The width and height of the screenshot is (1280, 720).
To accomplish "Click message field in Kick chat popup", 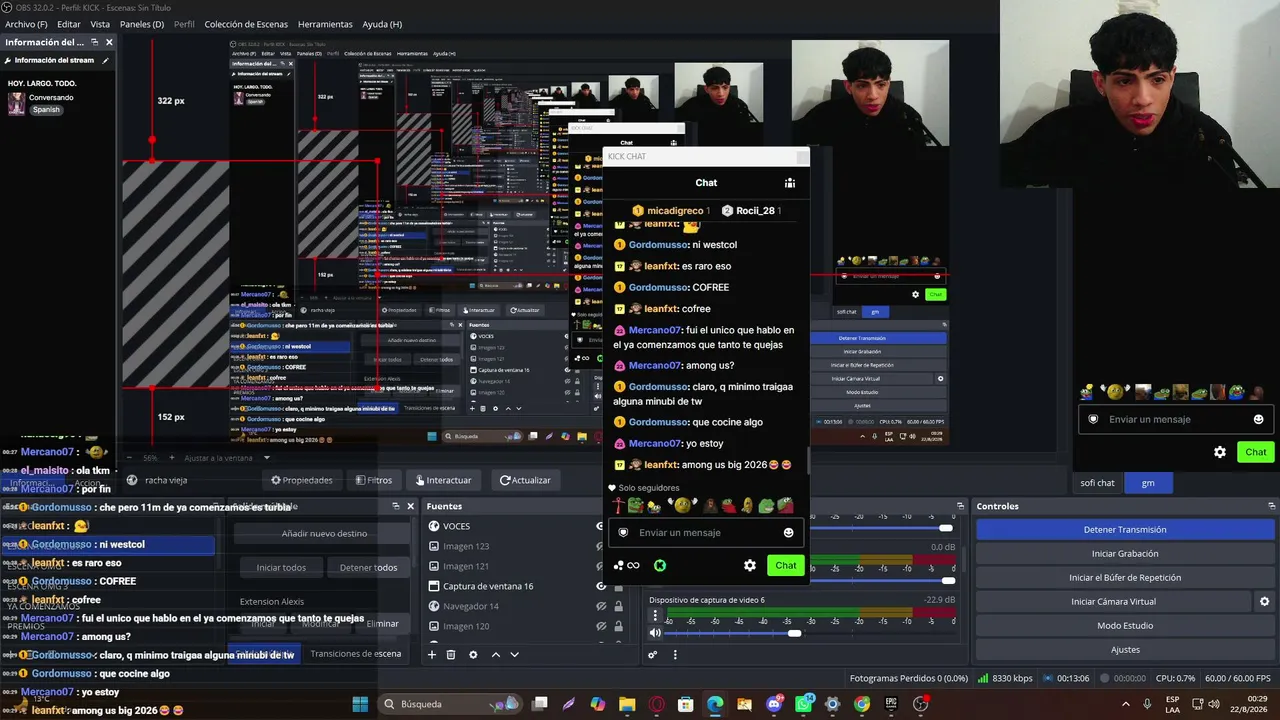I will pyautogui.click(x=706, y=533).
